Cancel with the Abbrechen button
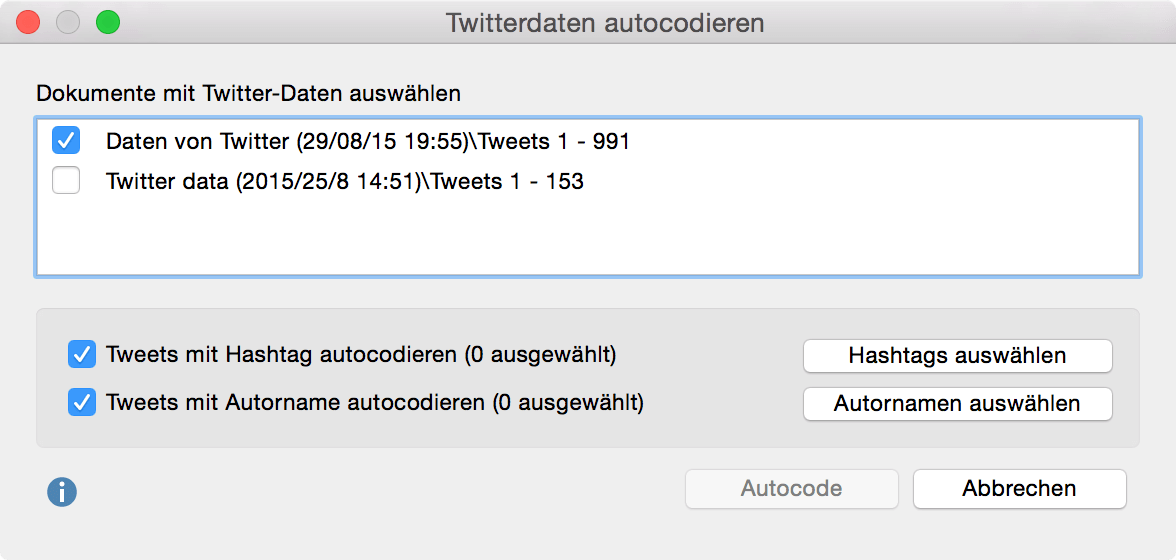The image size is (1176, 560). [1019, 489]
